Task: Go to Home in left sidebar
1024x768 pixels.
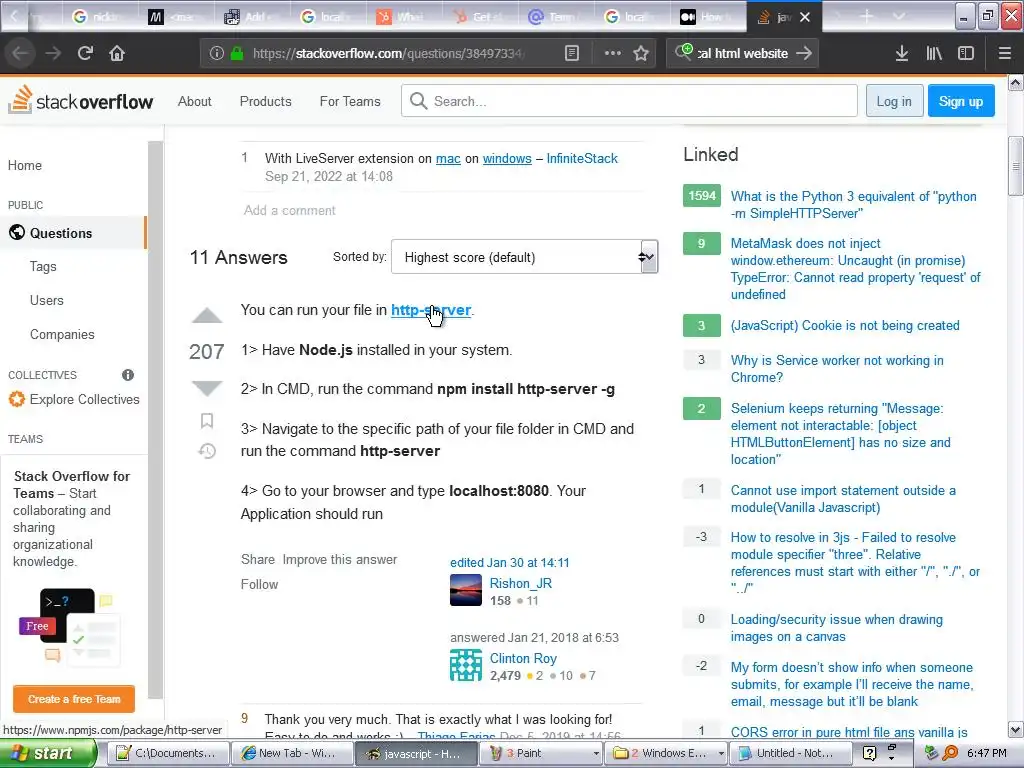Action: click(x=25, y=165)
